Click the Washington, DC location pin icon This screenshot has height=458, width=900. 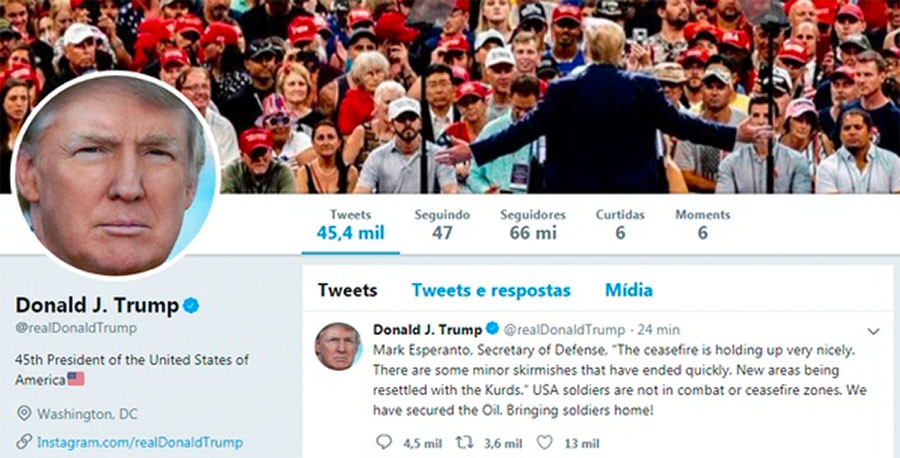24,413
